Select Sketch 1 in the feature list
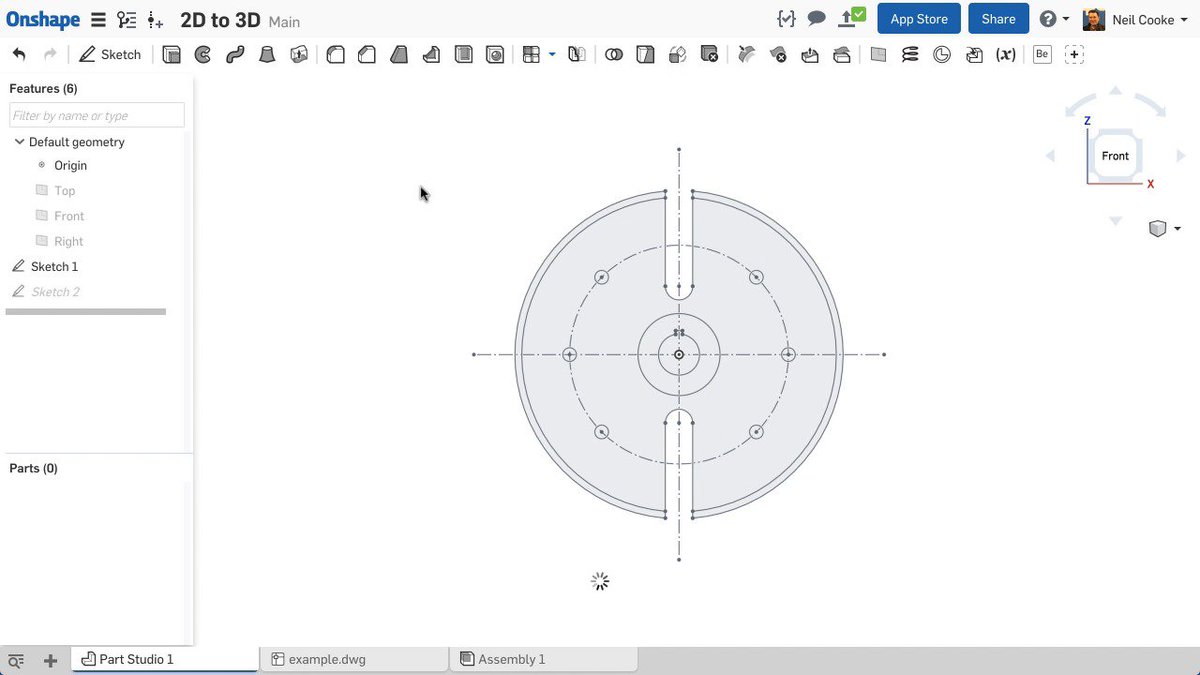 click(x=54, y=266)
